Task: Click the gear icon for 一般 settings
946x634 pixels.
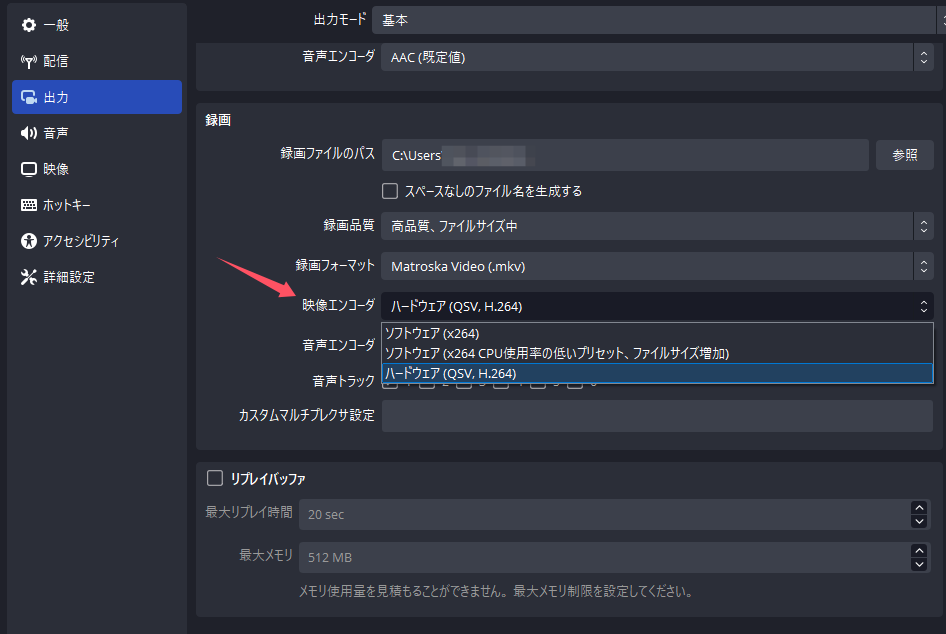Action: coord(29,25)
